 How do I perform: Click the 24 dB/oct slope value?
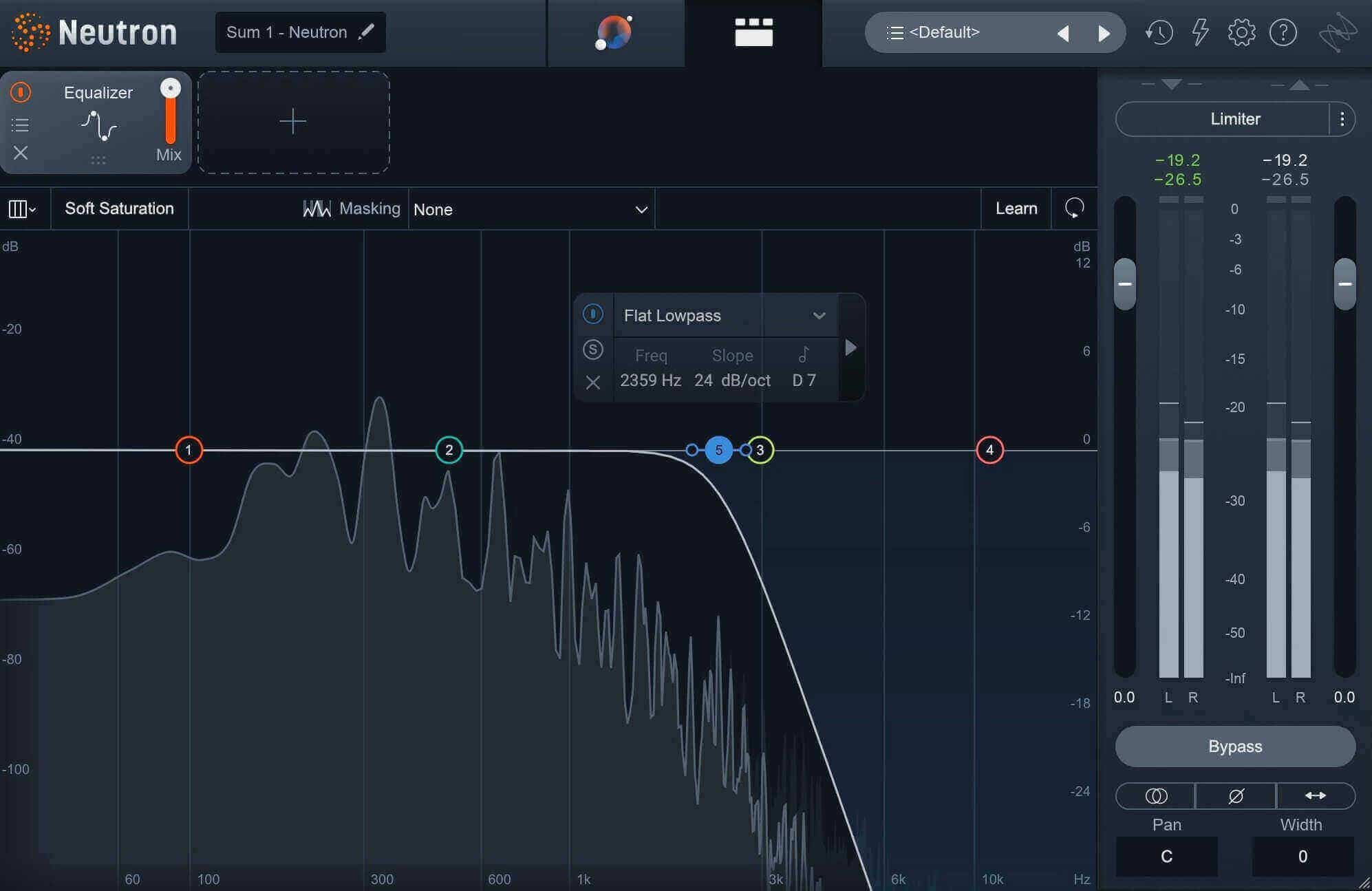click(732, 380)
